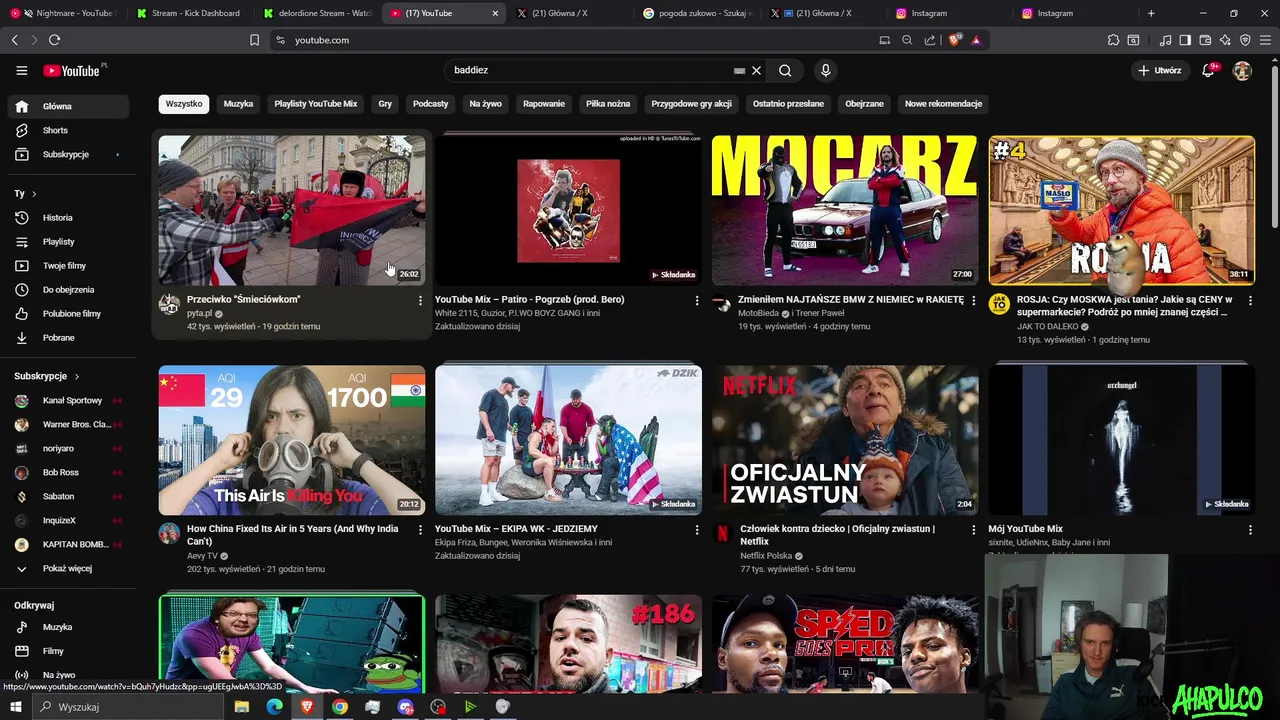Screen dimensions: 1280x720
Task: Open the Kanał Sportowy subscription
Action: click(x=68, y=400)
